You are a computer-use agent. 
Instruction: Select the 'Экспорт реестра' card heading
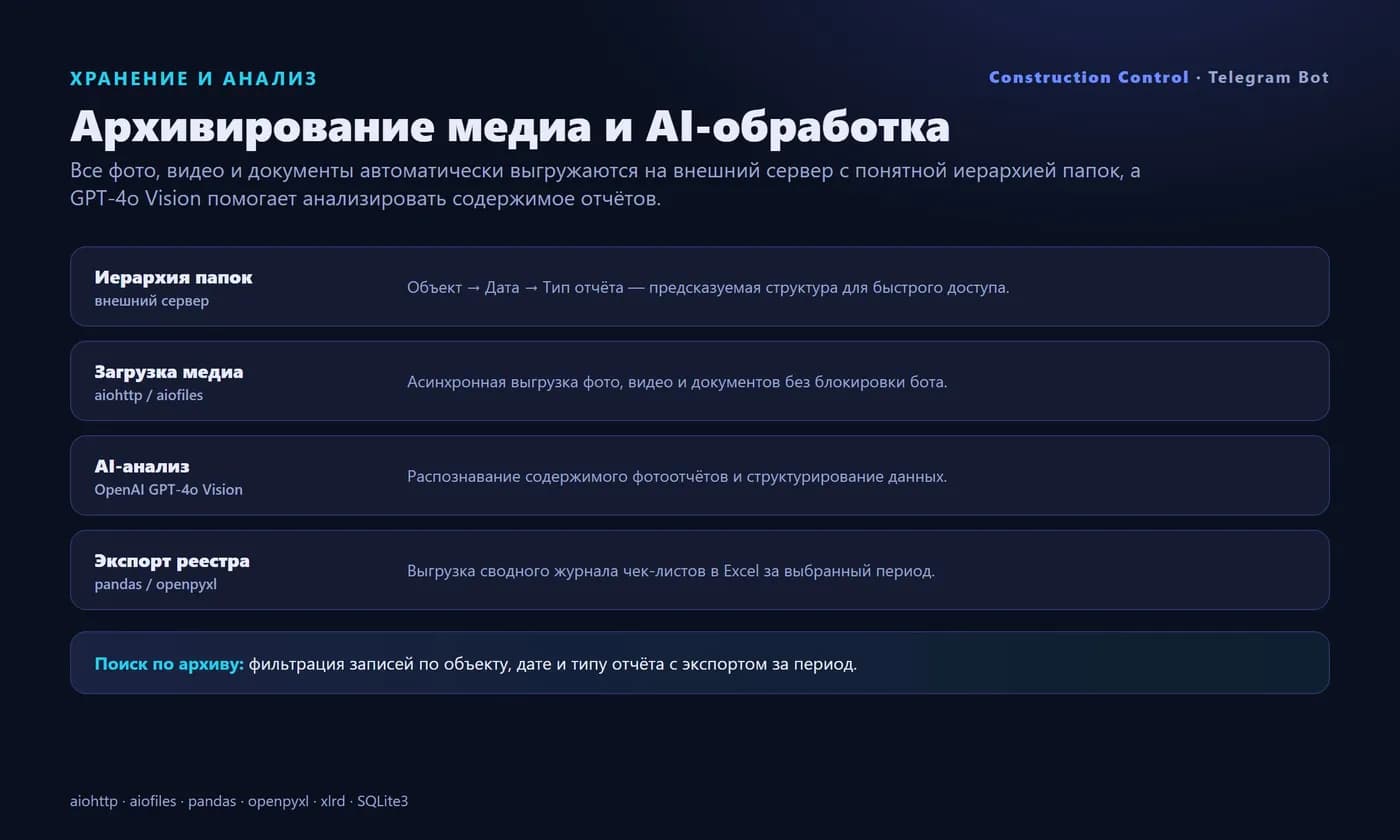coord(172,561)
